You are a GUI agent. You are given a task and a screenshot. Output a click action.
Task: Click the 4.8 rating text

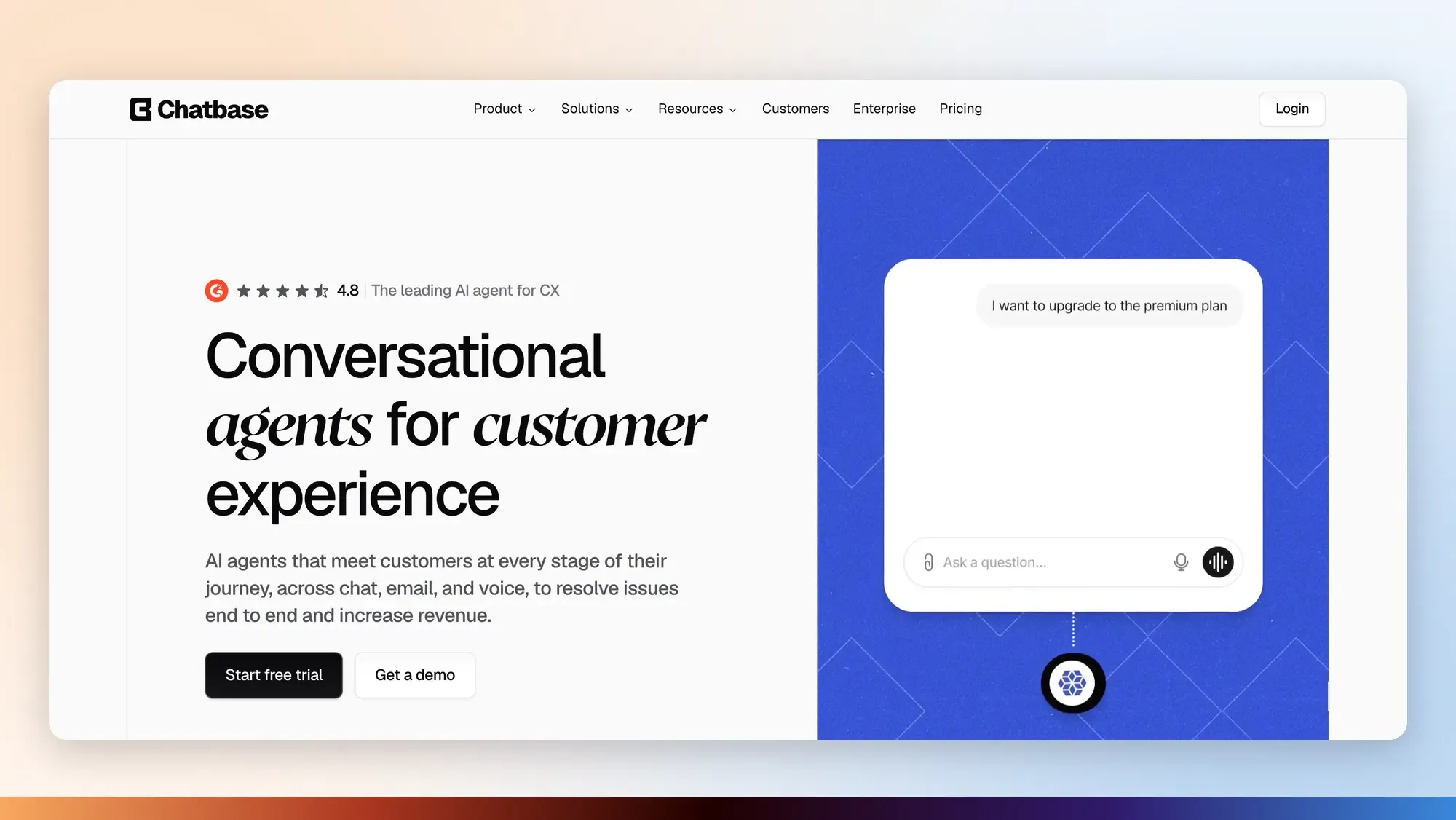click(348, 291)
